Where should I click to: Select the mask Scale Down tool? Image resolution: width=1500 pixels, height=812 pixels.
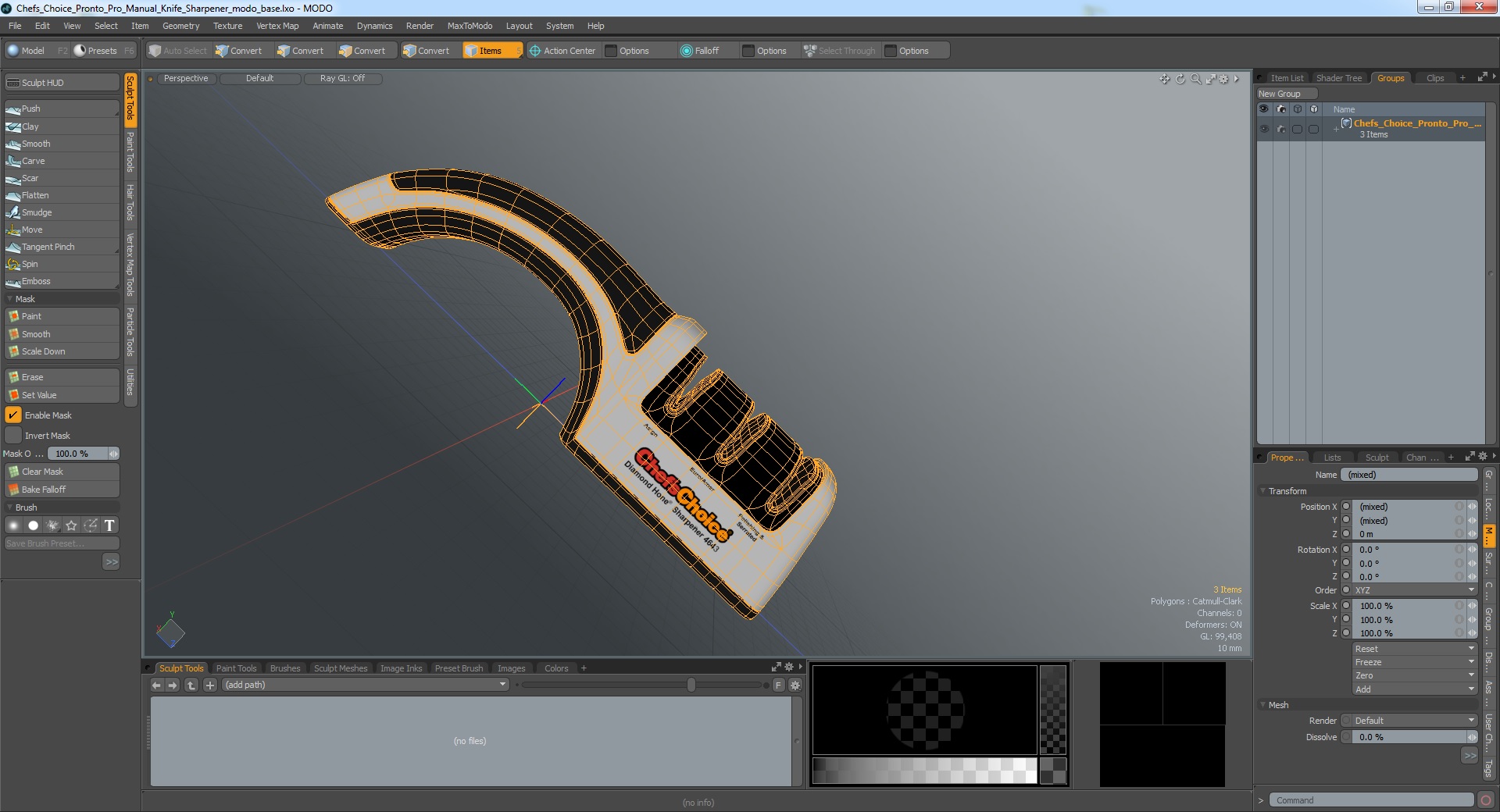click(x=62, y=351)
